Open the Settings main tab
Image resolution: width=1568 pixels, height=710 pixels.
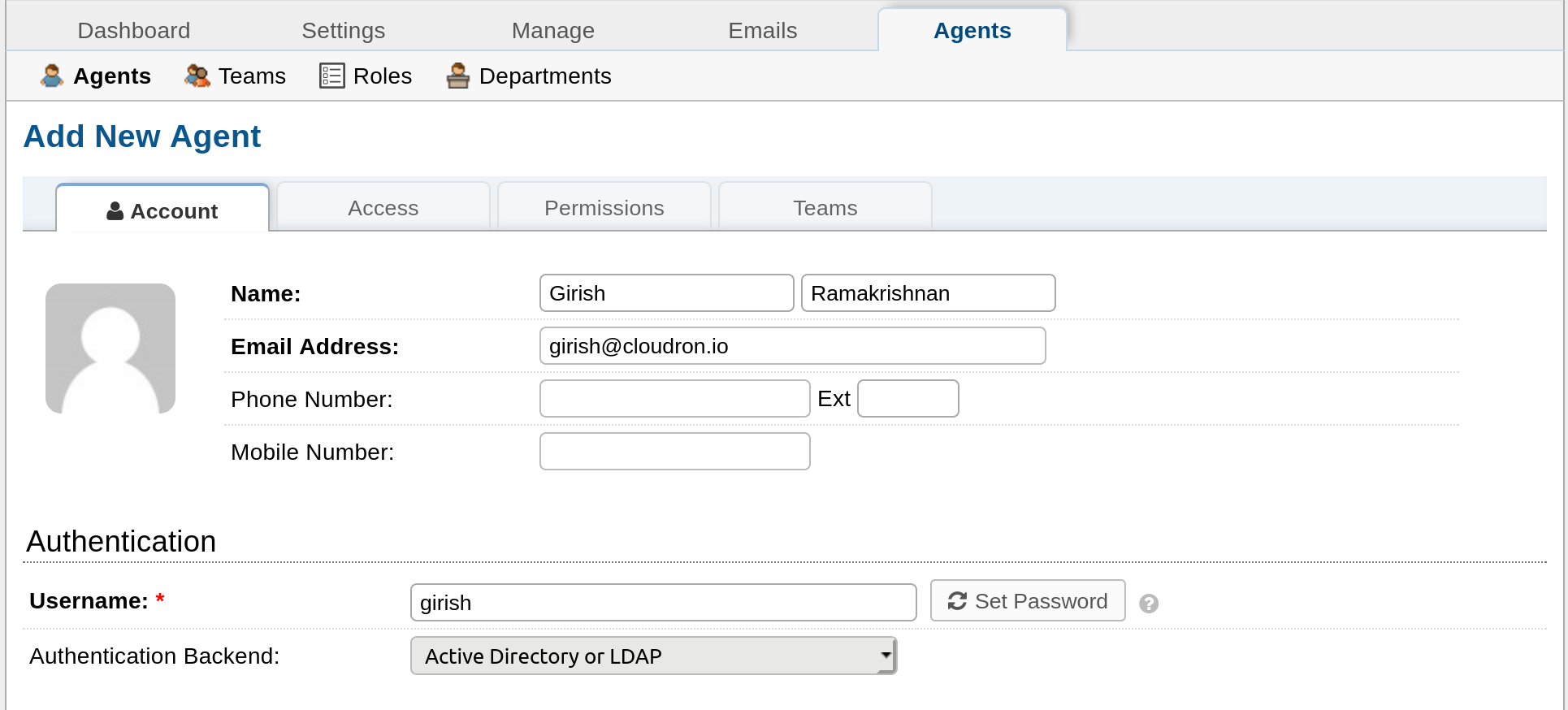click(343, 31)
